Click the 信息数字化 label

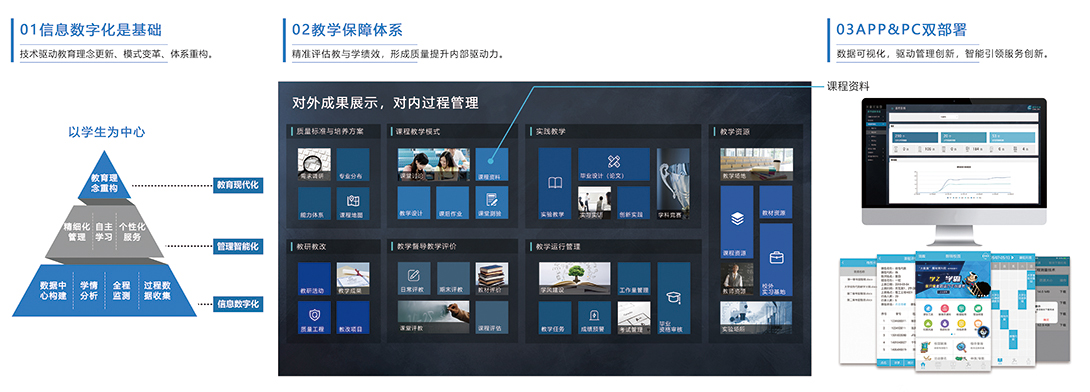pyautogui.click(x=237, y=304)
